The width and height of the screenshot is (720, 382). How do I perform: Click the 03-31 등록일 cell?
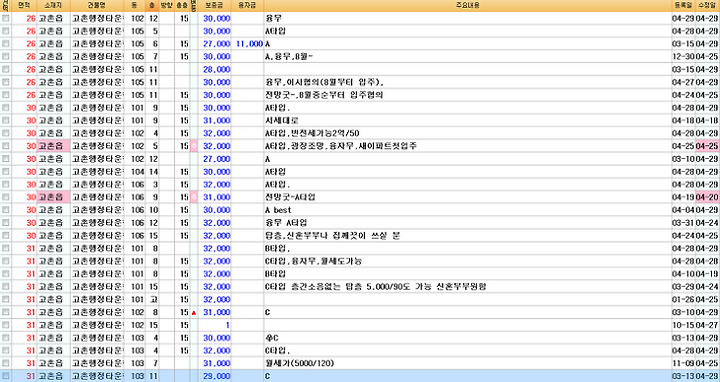pos(683,223)
